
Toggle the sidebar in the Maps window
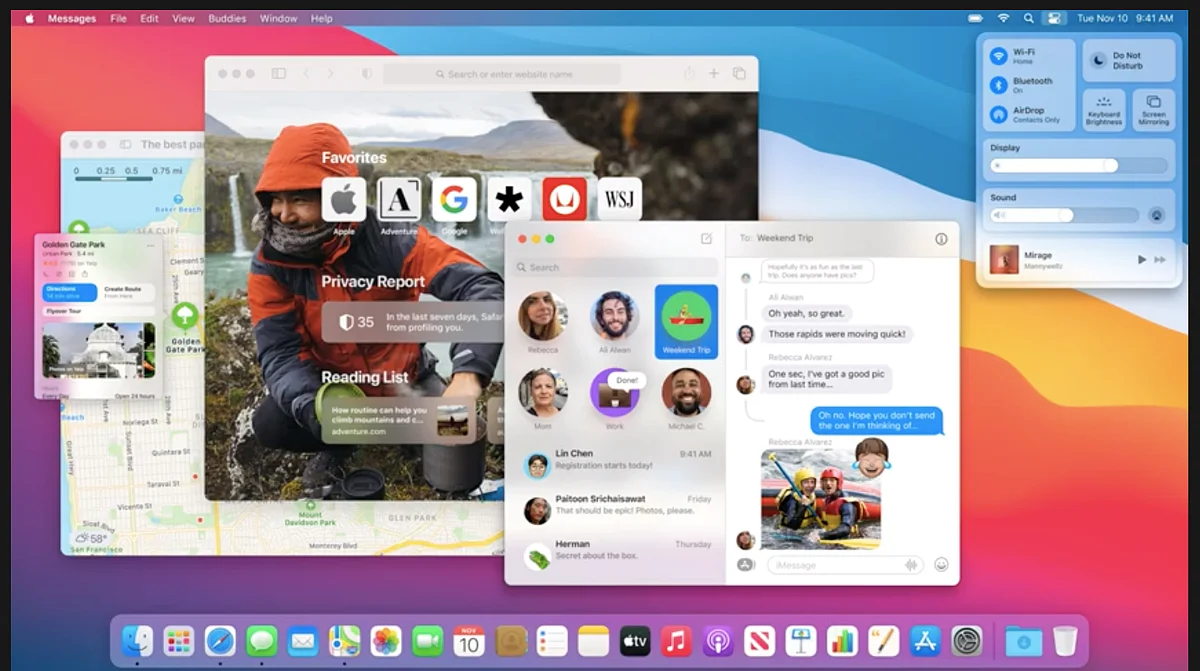(125, 145)
